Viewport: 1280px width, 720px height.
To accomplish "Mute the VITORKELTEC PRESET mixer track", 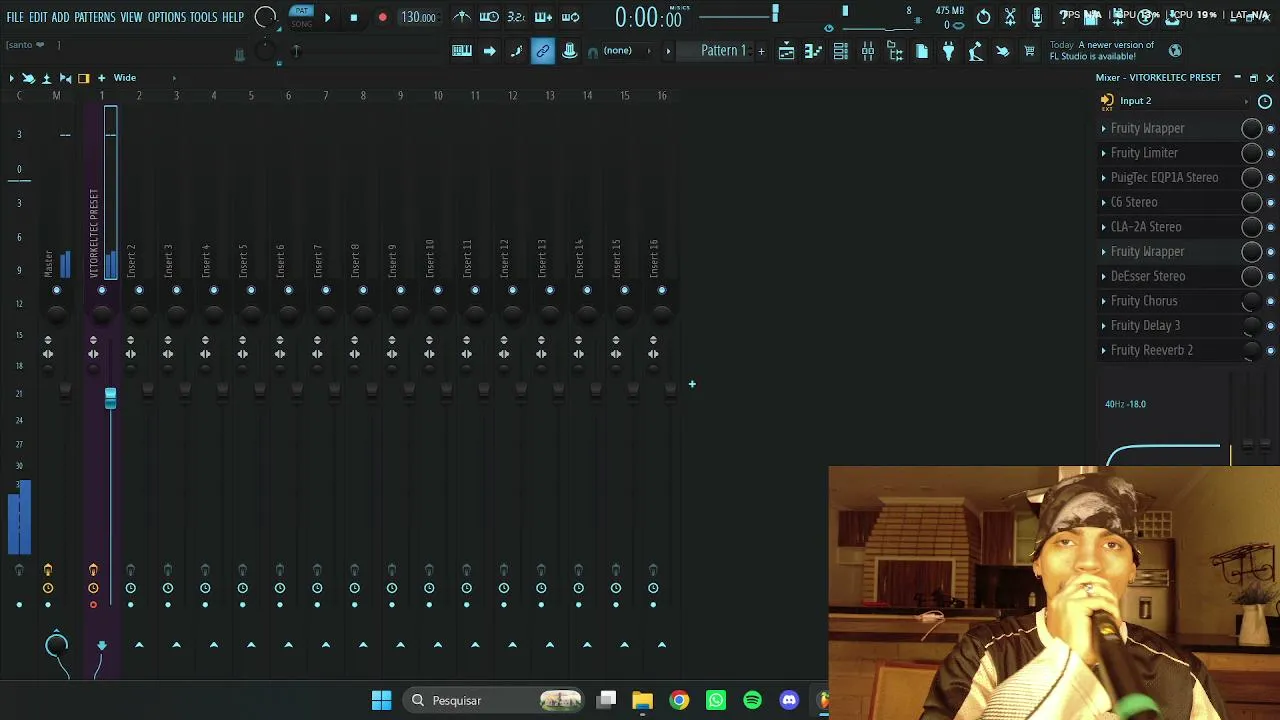I will [101, 290].
